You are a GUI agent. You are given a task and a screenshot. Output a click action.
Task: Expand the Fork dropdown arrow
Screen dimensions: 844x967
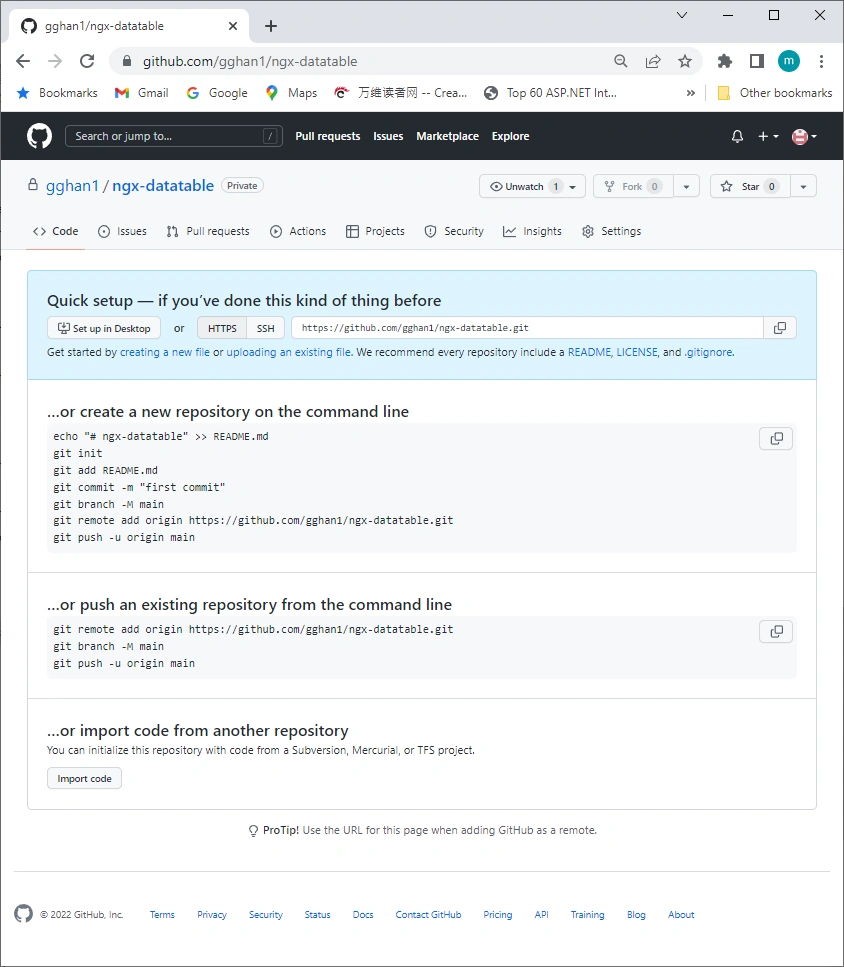pos(686,186)
